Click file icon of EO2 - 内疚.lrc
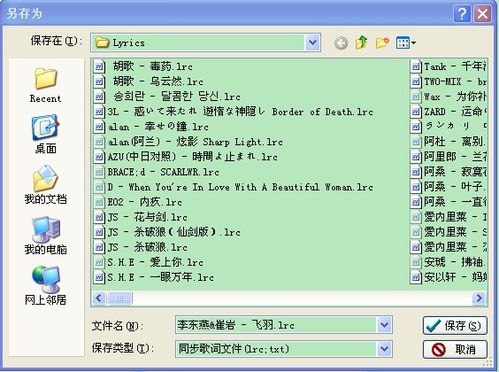499x372 pixels. (99, 202)
